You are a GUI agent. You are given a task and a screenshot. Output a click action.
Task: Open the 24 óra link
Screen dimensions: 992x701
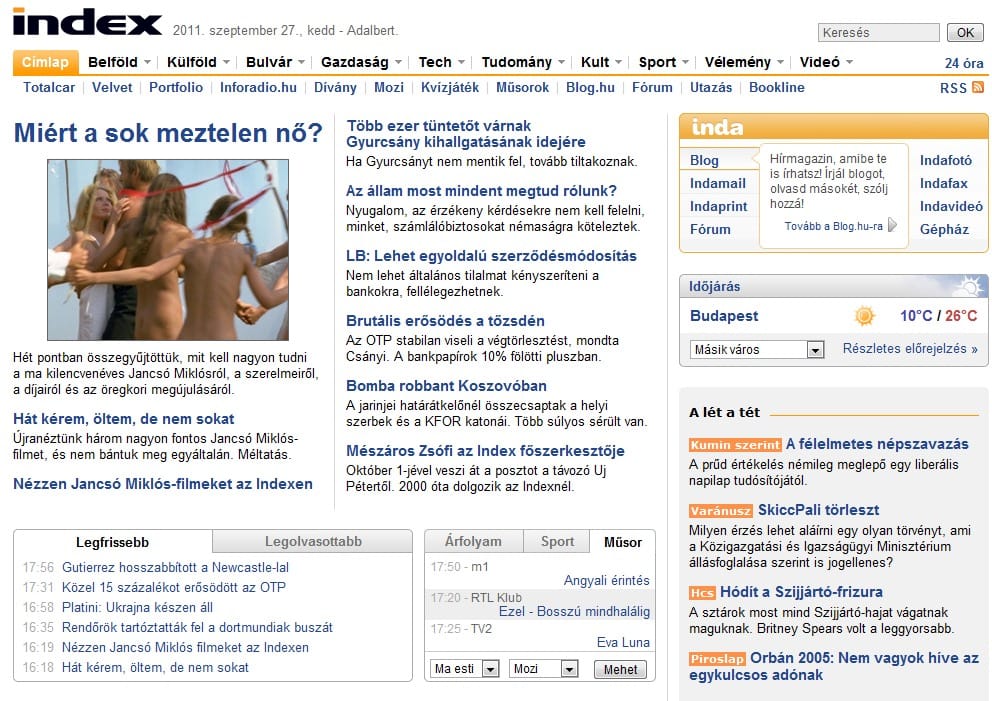(x=964, y=63)
